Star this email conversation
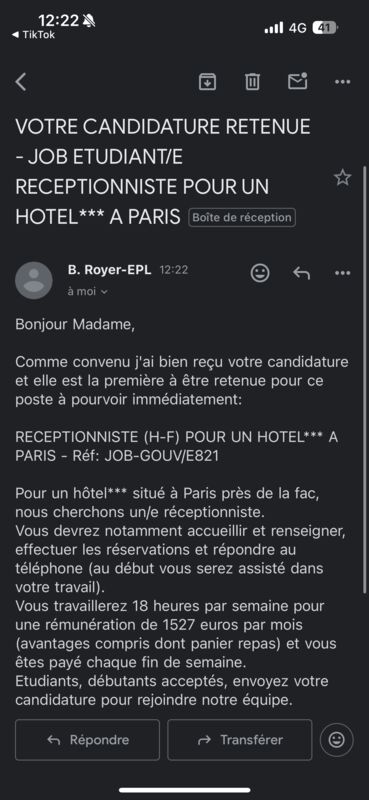Screen dimensions: 369x800 pyautogui.click(x=342, y=178)
